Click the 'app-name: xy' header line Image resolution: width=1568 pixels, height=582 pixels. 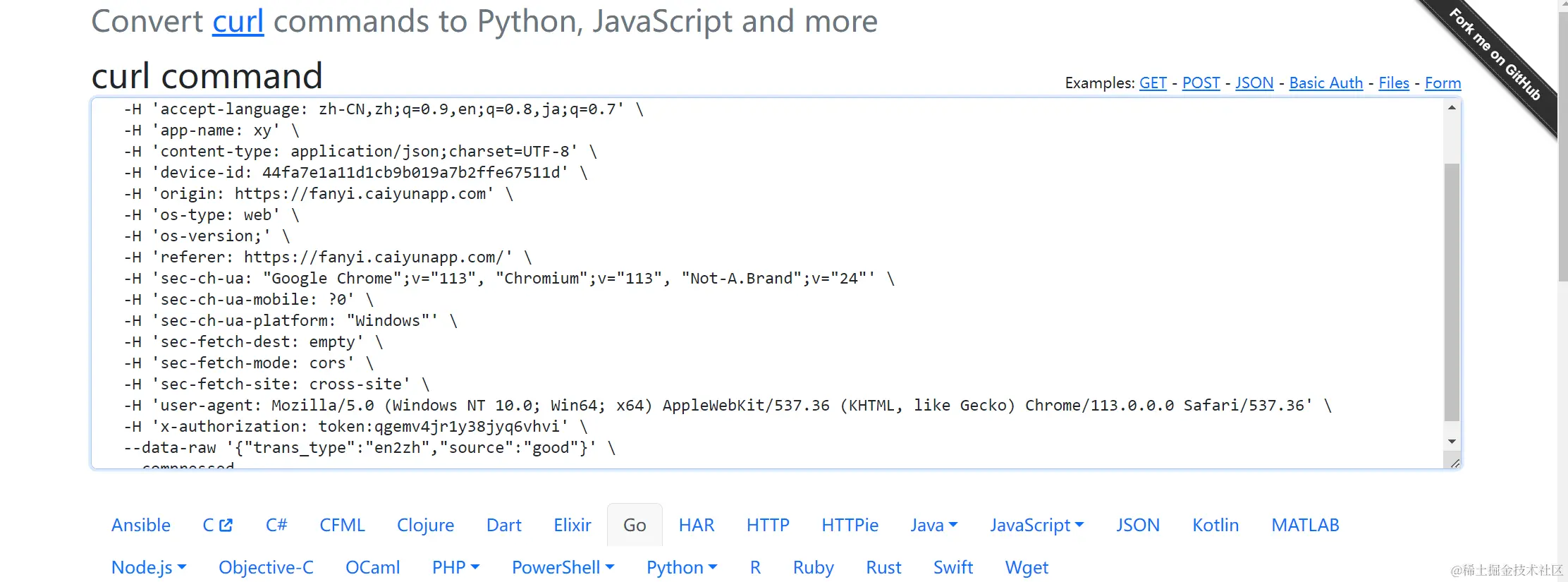pos(212,131)
